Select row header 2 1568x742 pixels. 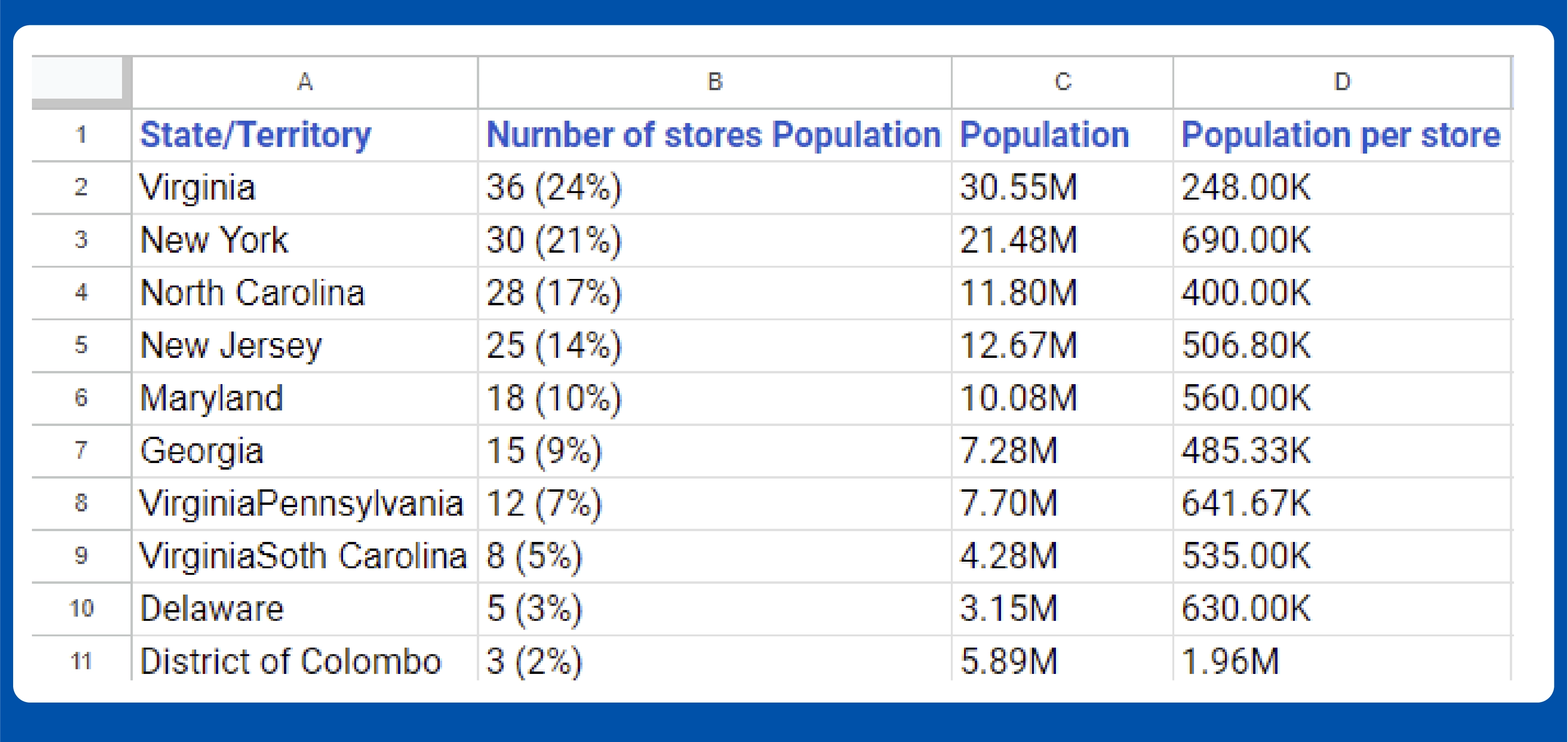[x=81, y=188]
